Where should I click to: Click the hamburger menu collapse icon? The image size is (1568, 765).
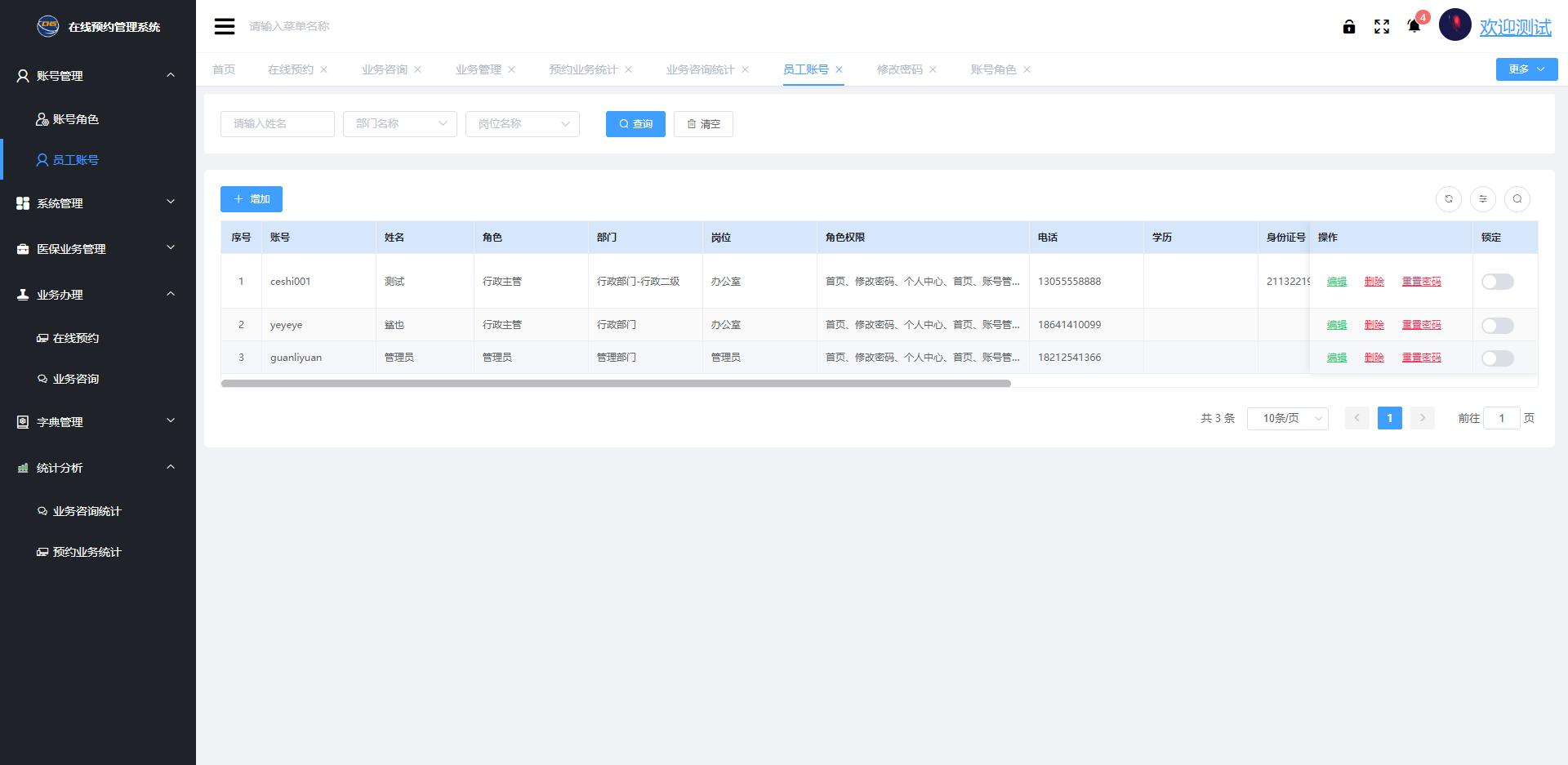pos(225,26)
